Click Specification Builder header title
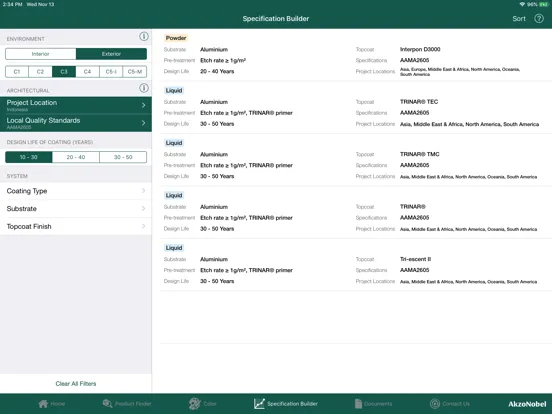The image size is (552, 414). (276, 19)
